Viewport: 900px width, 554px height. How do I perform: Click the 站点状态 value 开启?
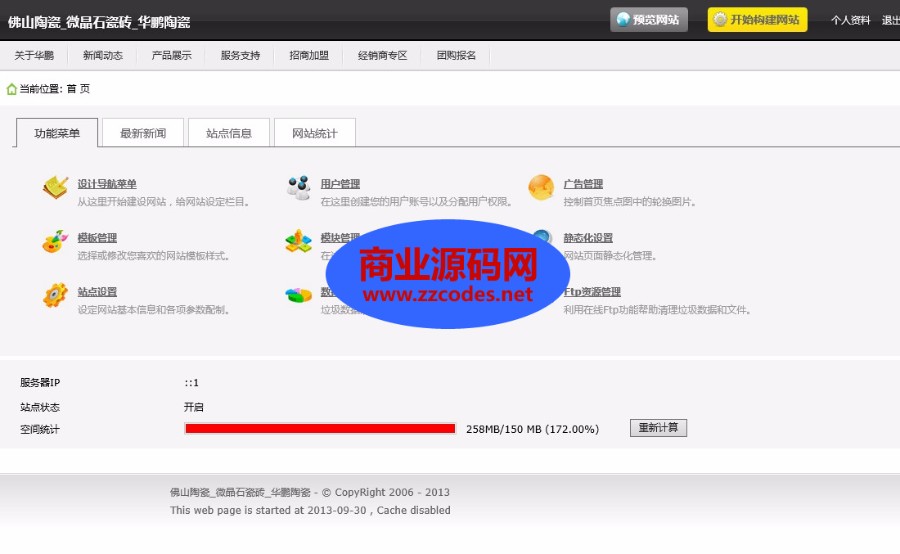point(193,407)
